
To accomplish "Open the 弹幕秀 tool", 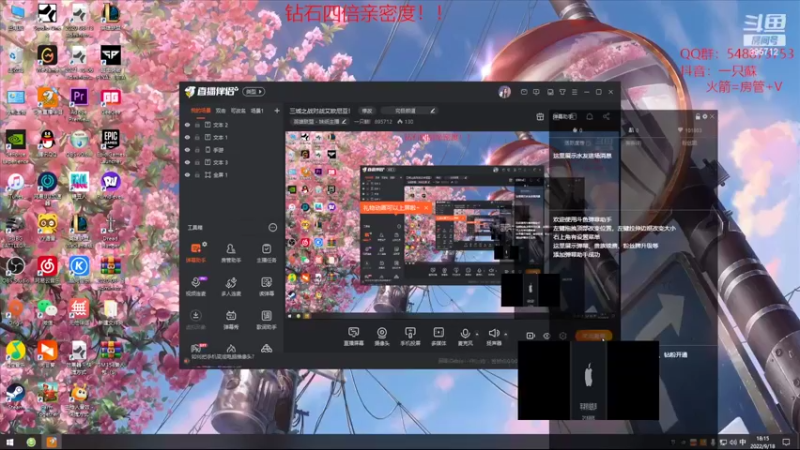I will click(231, 320).
